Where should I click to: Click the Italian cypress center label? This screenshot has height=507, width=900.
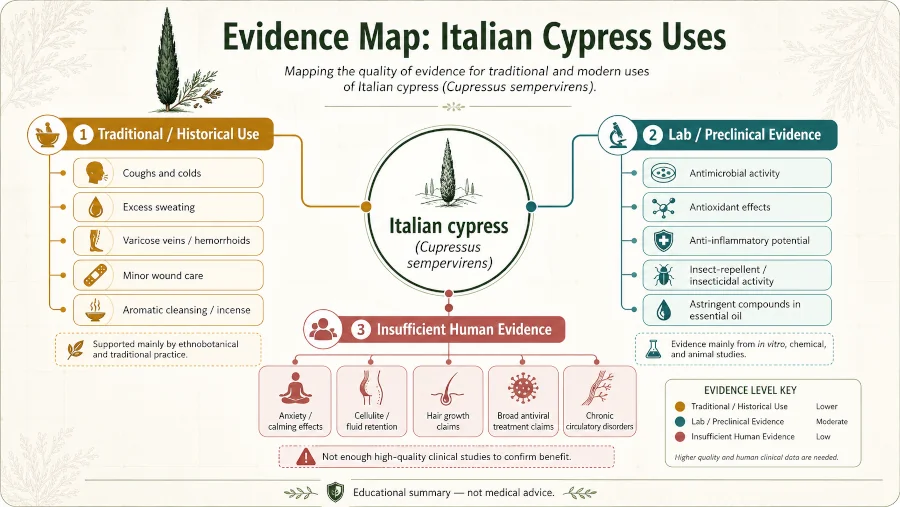(448, 226)
